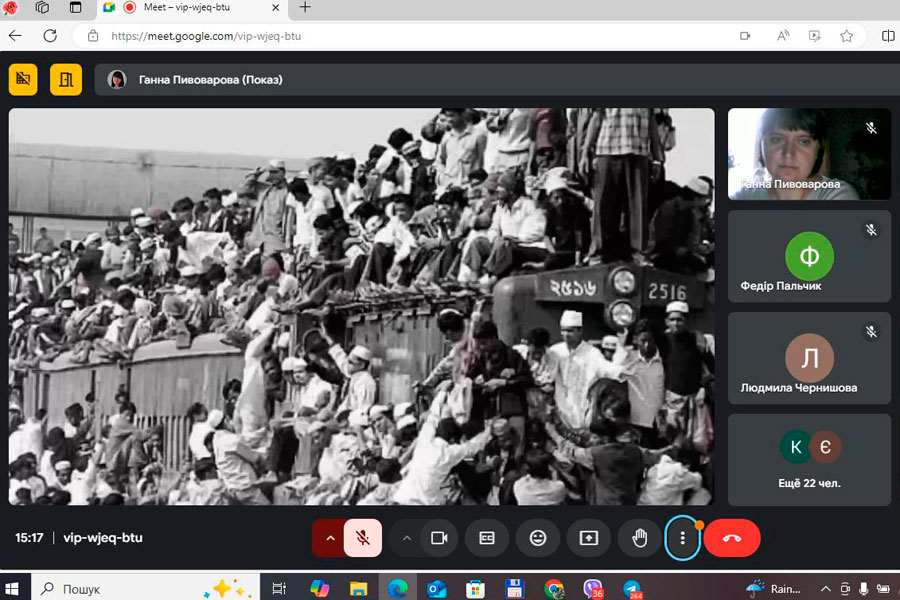Click the meeting code vip-wjeq-btu text
The image size is (900, 600).
(103, 538)
